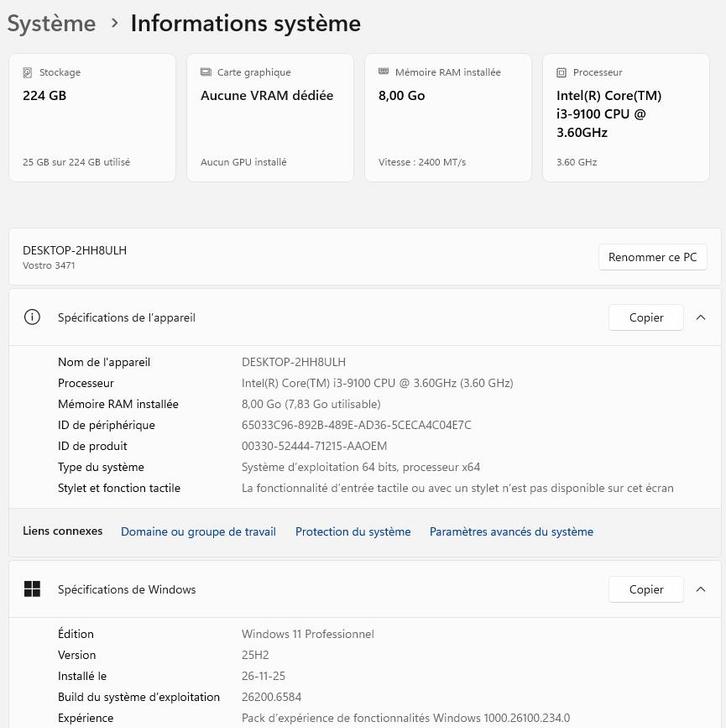The width and height of the screenshot is (726, 728).
Task: Select processor value 'Intel(R) Core(TM) i3-9100 CPU @ 3.60GHz (3.60 GHz)'
Action: pyautogui.click(x=377, y=383)
